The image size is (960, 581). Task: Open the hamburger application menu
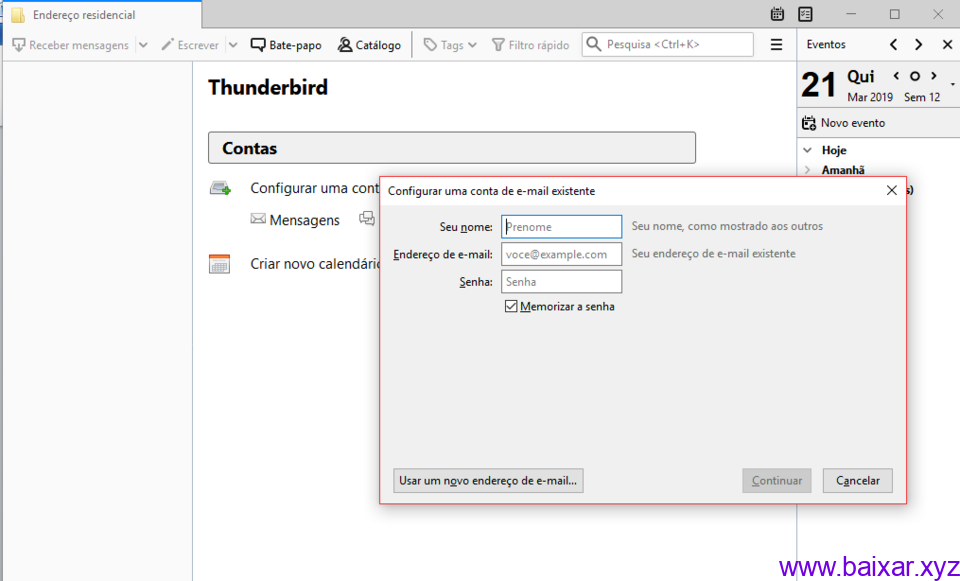(775, 44)
